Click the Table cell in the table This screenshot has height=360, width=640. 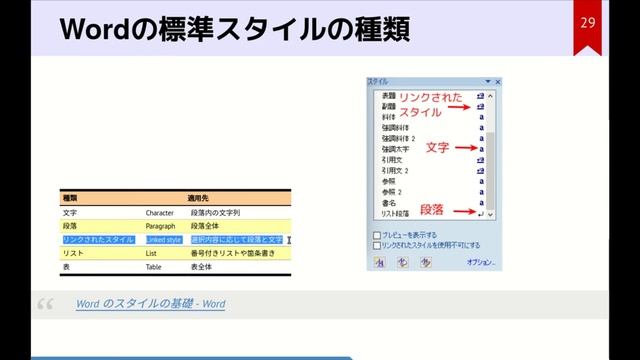(153, 267)
